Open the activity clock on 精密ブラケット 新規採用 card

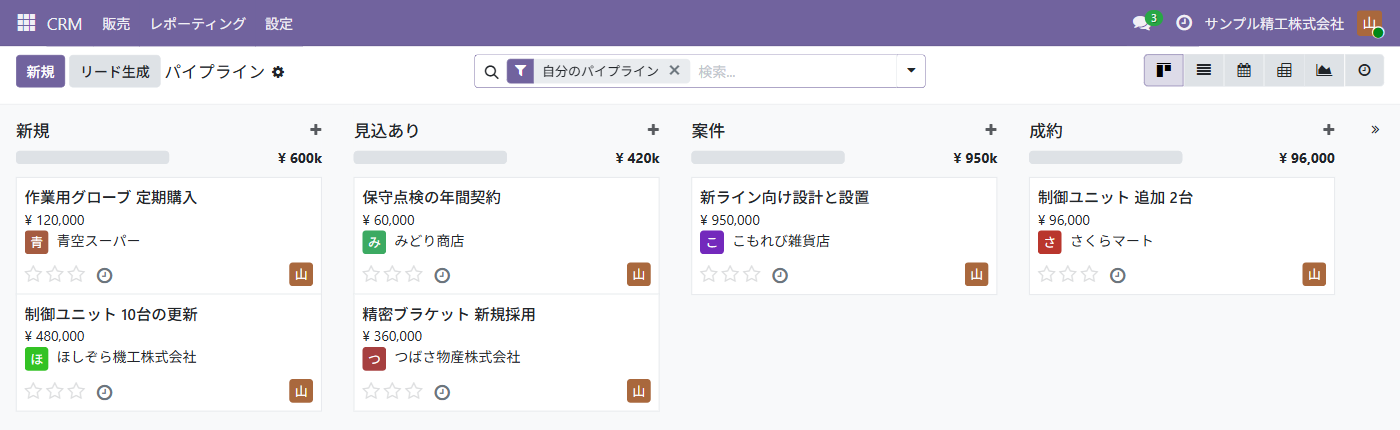click(442, 392)
